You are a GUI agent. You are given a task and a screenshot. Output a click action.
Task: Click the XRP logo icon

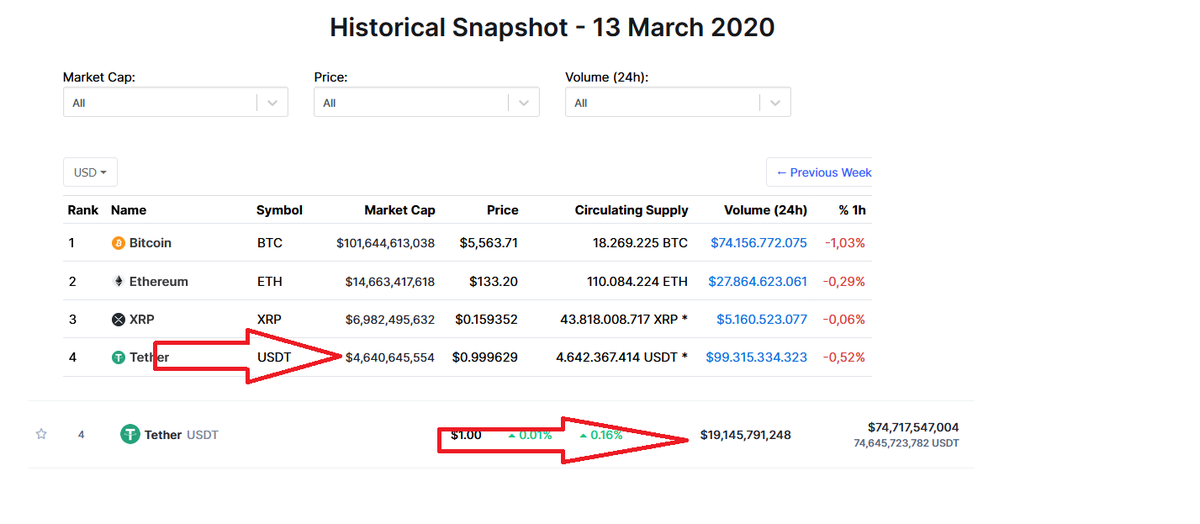[118, 320]
